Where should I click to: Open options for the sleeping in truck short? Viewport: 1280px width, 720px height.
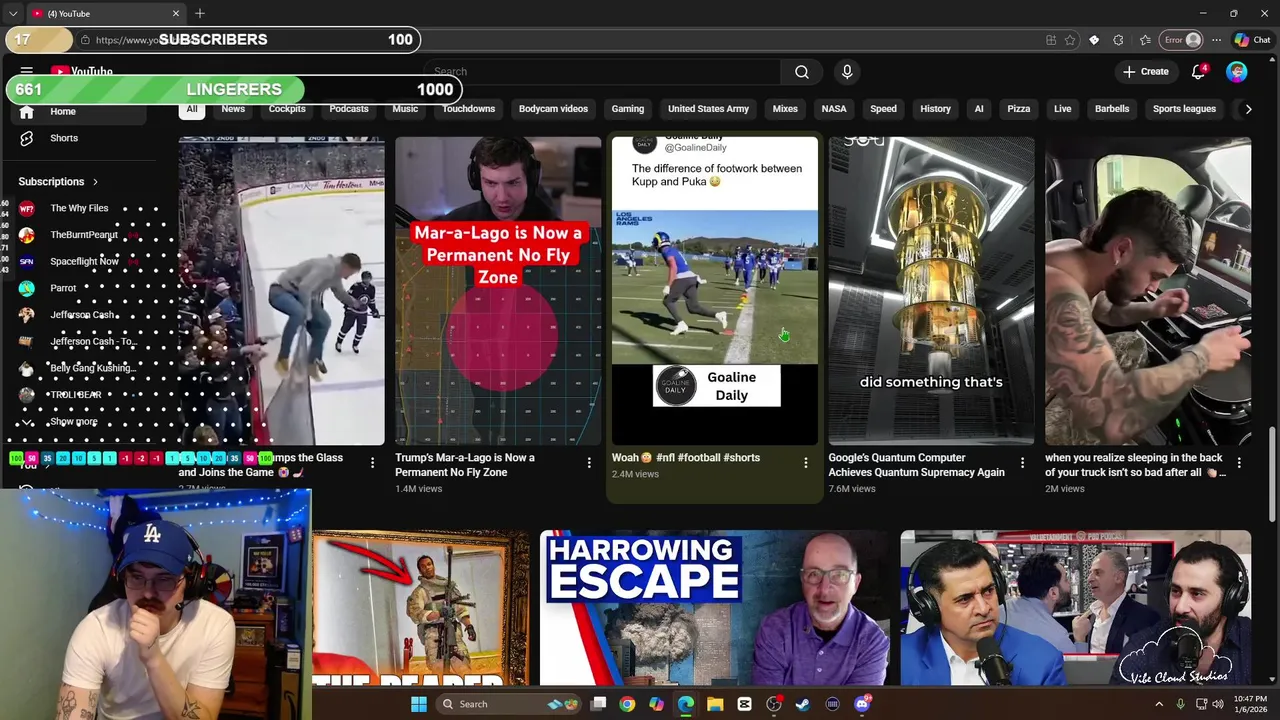pyautogui.click(x=1239, y=462)
